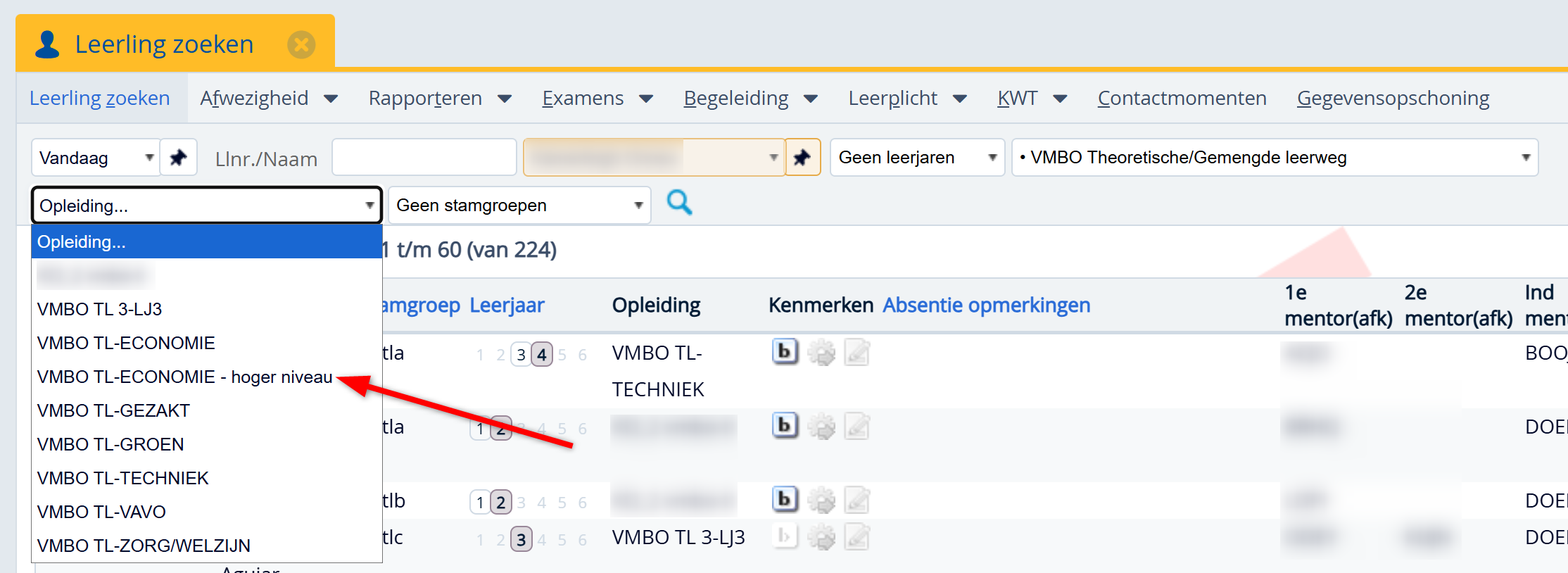The width and height of the screenshot is (1568, 573).
Task: Open the Geen stamgroepen dropdown
Action: coord(519,206)
